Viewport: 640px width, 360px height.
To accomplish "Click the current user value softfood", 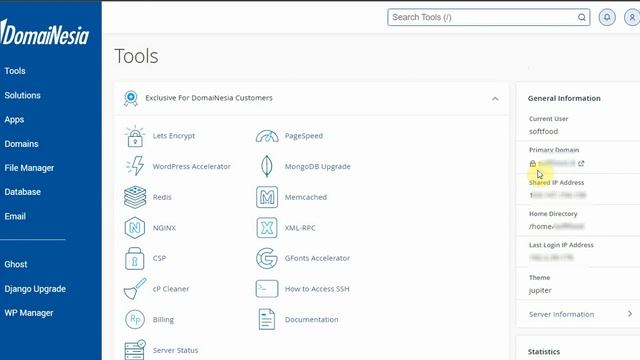I will [543, 131].
